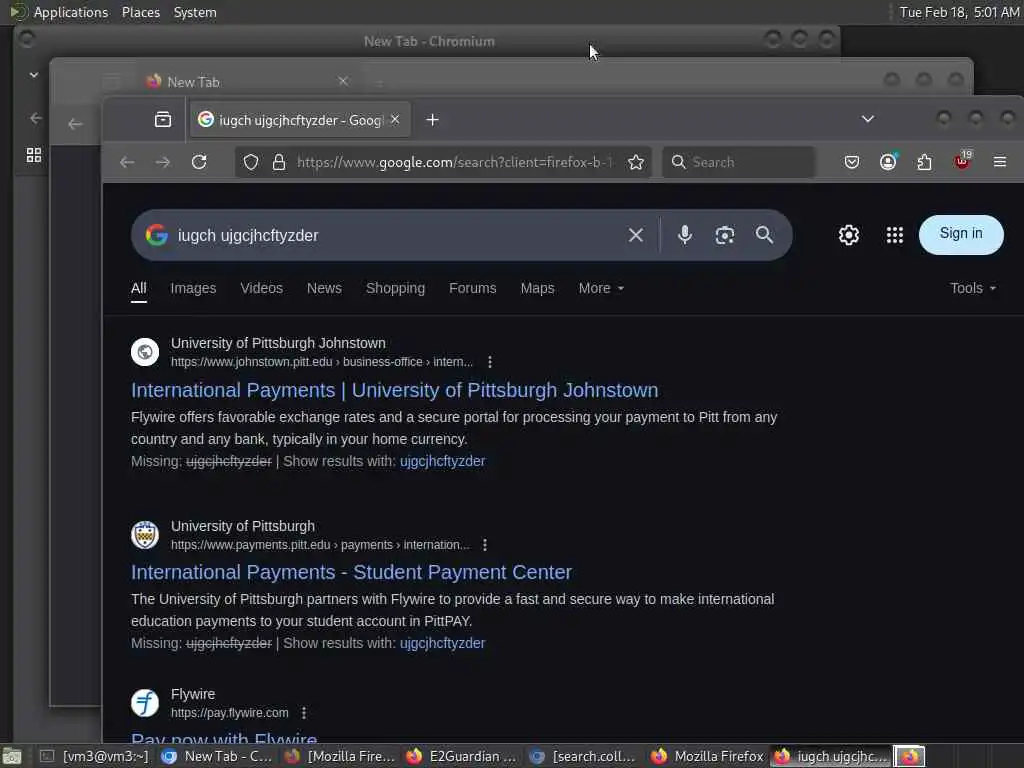Click ujgcjhcftyzder link under the Johnstown result
The width and height of the screenshot is (1024, 768).
[443, 461]
